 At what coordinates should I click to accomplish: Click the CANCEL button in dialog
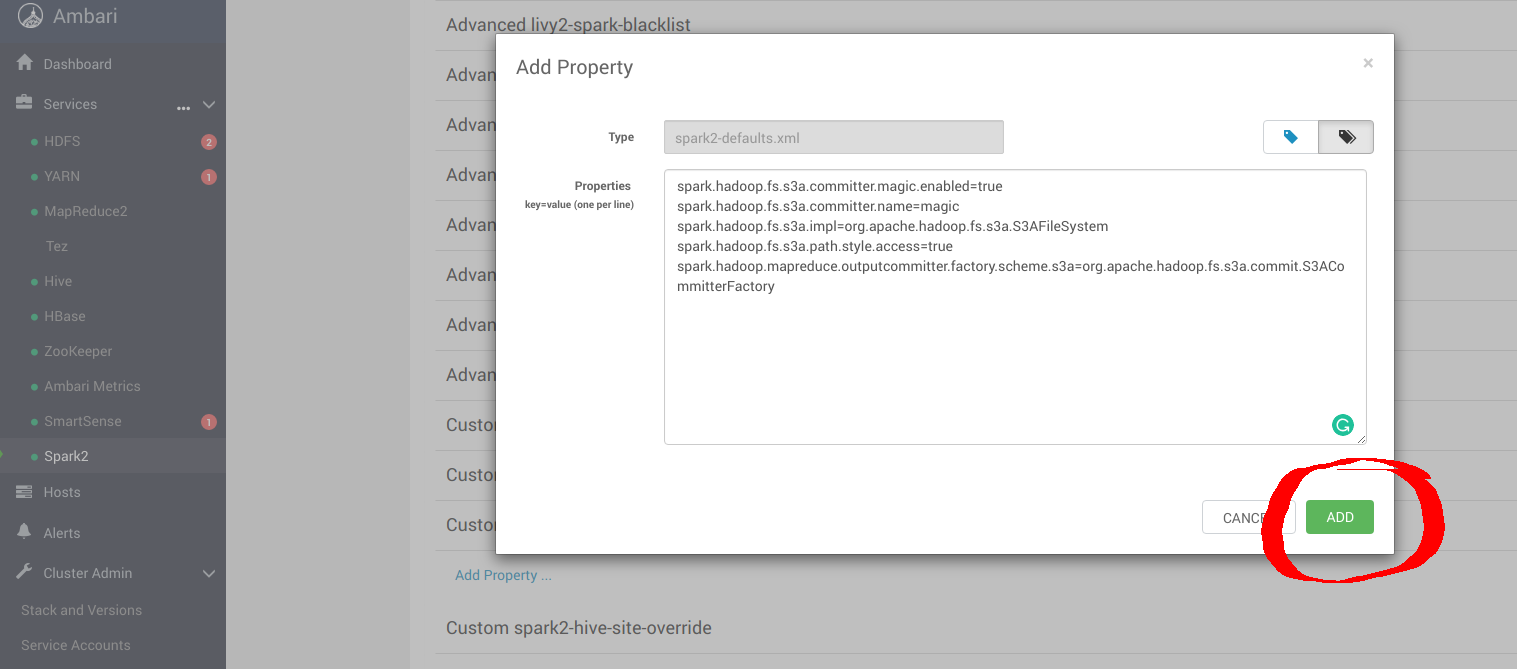pos(1247,517)
